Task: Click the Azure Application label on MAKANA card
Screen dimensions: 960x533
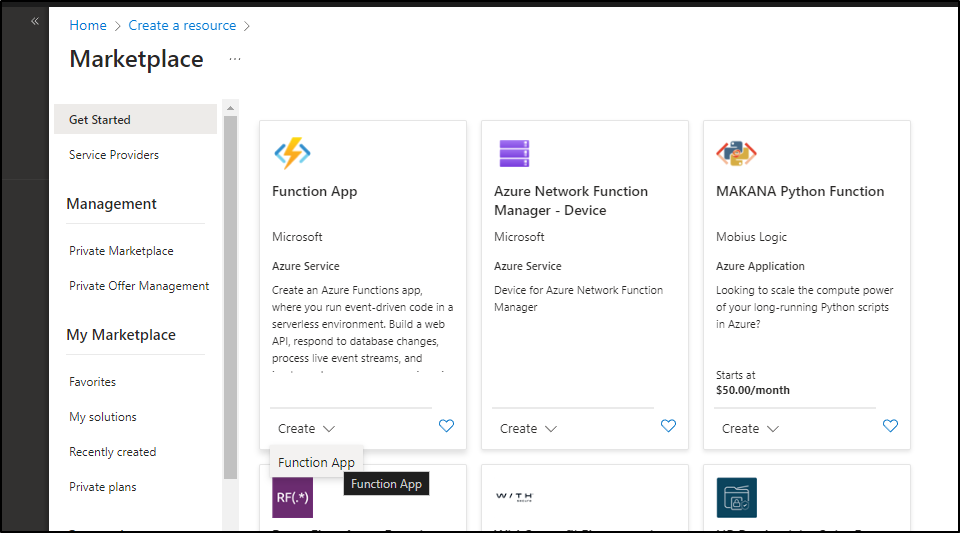Action: tap(760, 266)
